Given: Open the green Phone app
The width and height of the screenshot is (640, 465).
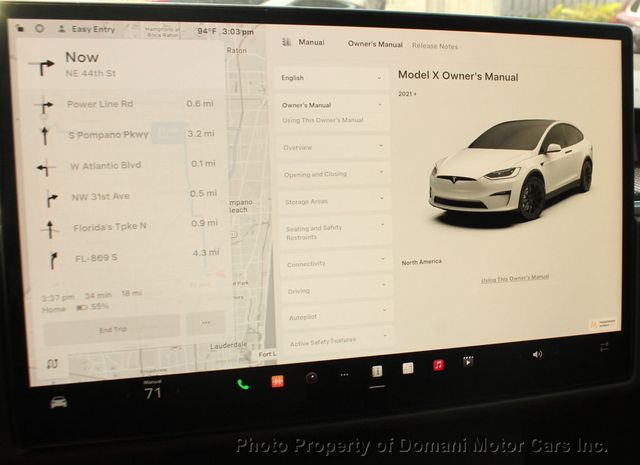Looking at the screenshot, I should coord(243,384).
